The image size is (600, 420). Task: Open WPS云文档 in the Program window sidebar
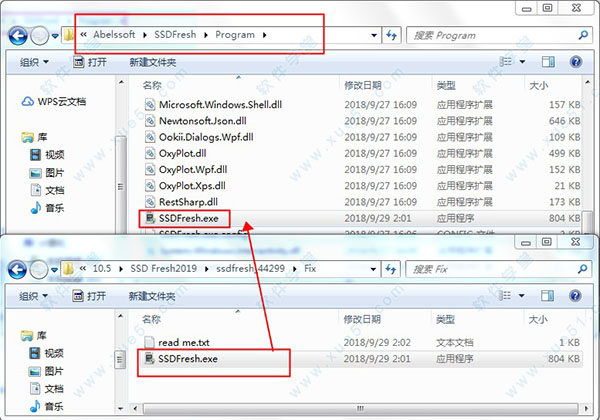[60, 101]
